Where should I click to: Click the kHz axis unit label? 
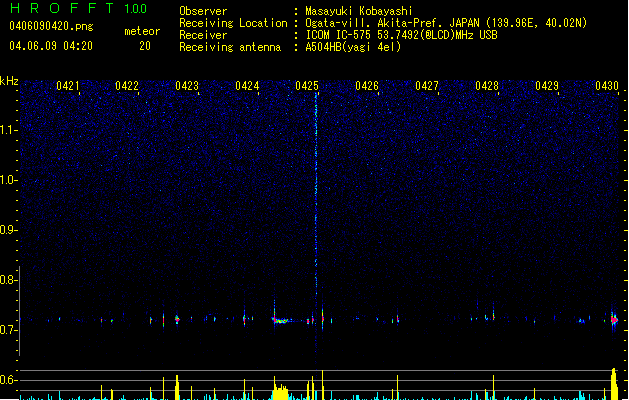point(9,81)
